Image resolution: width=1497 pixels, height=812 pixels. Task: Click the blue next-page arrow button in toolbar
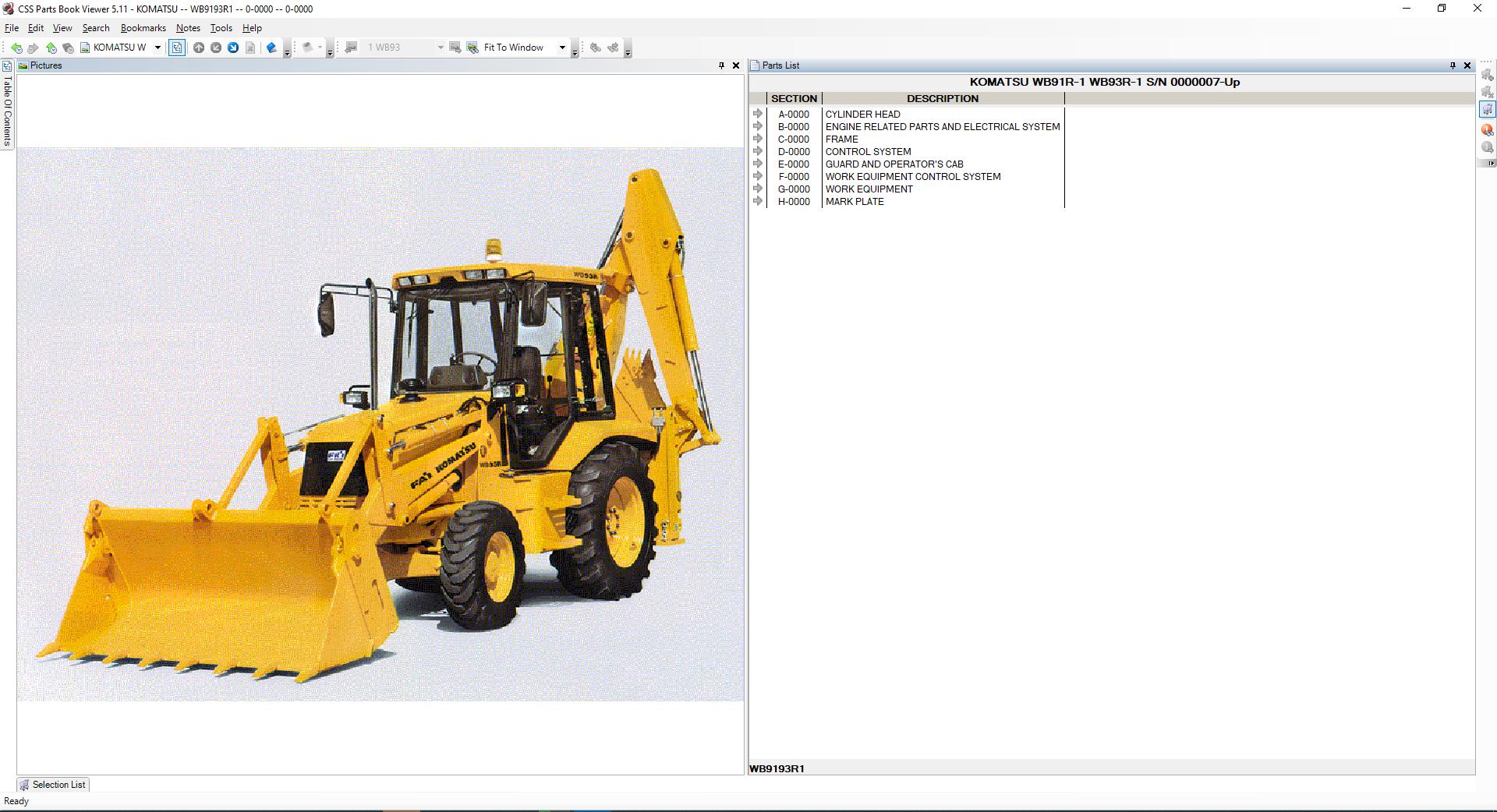(x=233, y=48)
